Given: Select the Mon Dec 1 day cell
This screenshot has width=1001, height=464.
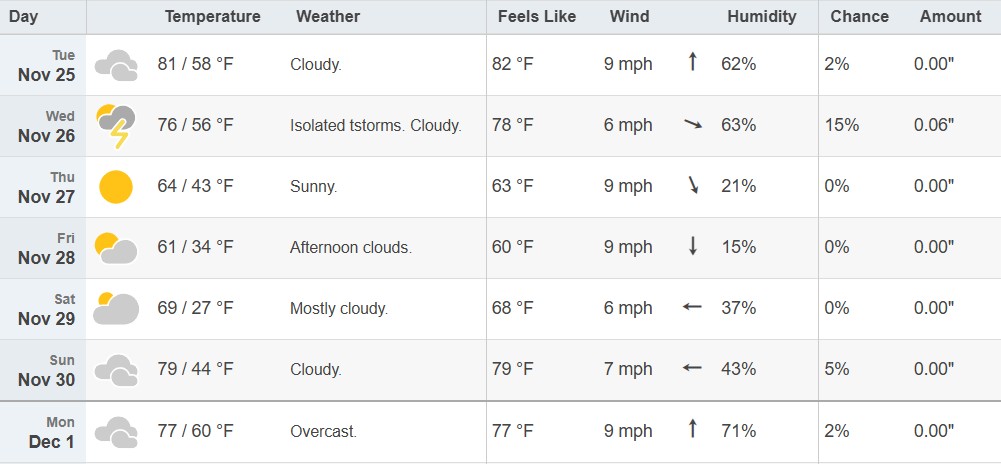Looking at the screenshot, I should pyautogui.click(x=46, y=432).
